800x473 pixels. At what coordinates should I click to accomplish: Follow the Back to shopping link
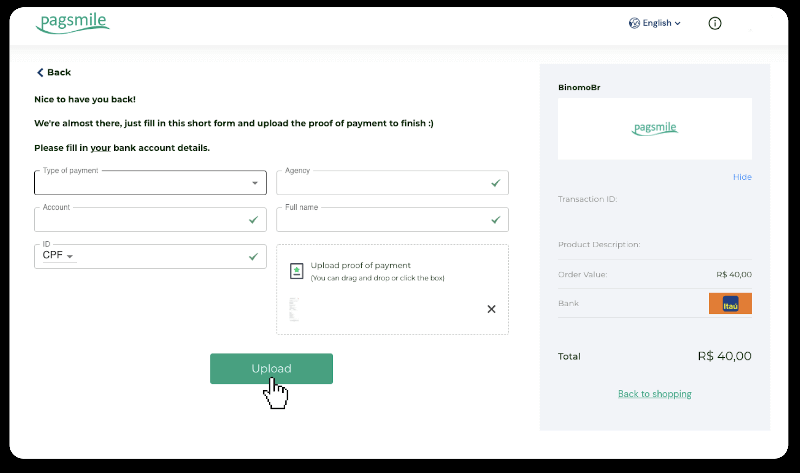click(x=654, y=394)
